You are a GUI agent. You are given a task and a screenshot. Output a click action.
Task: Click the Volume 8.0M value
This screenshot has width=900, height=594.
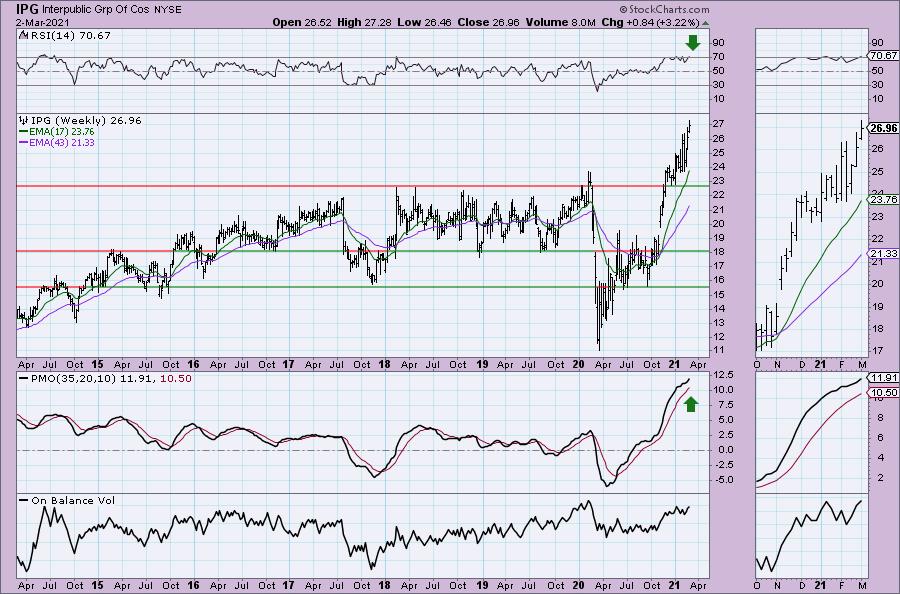pos(560,22)
